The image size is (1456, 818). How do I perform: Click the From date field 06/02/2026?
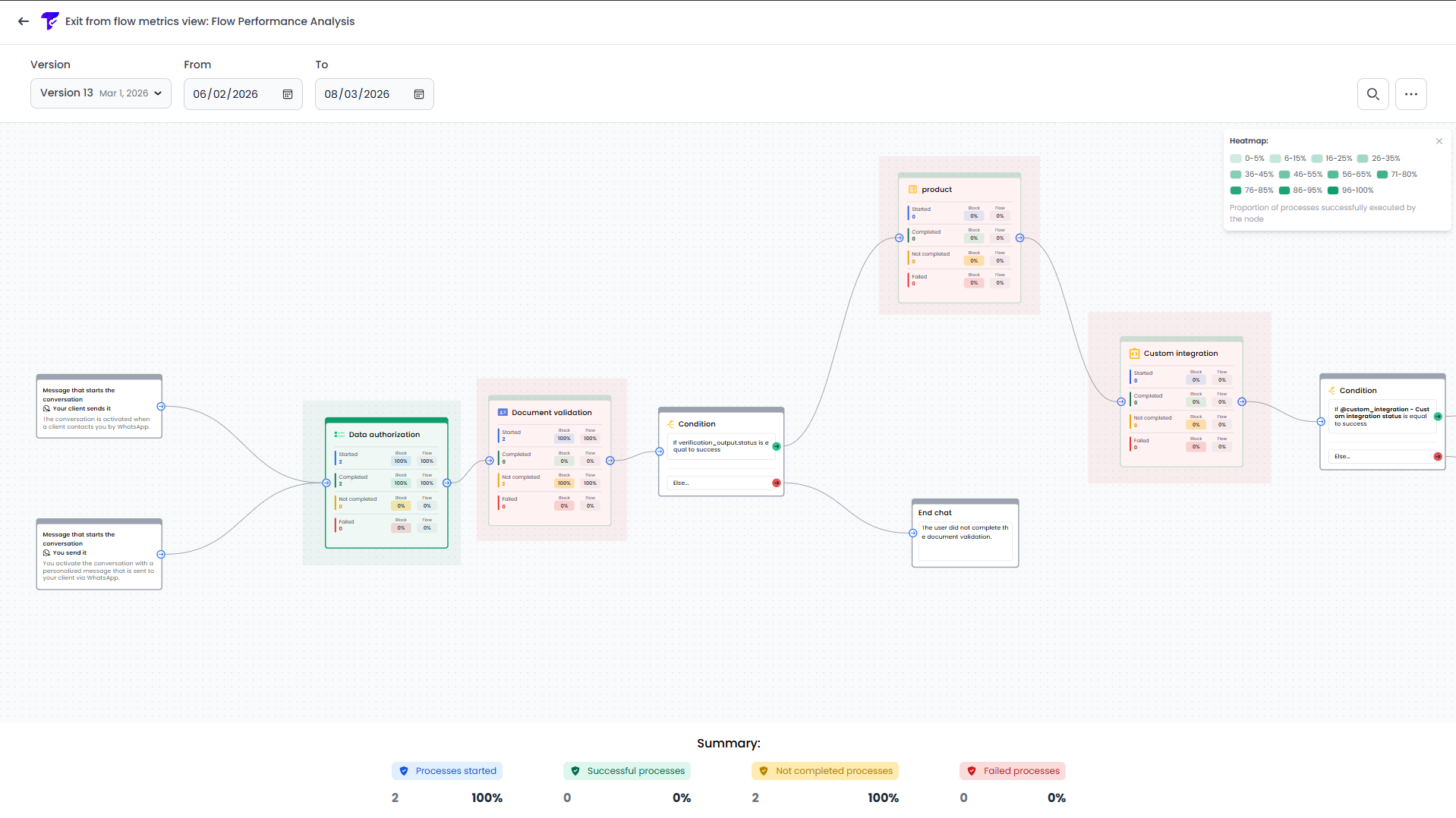click(225, 94)
